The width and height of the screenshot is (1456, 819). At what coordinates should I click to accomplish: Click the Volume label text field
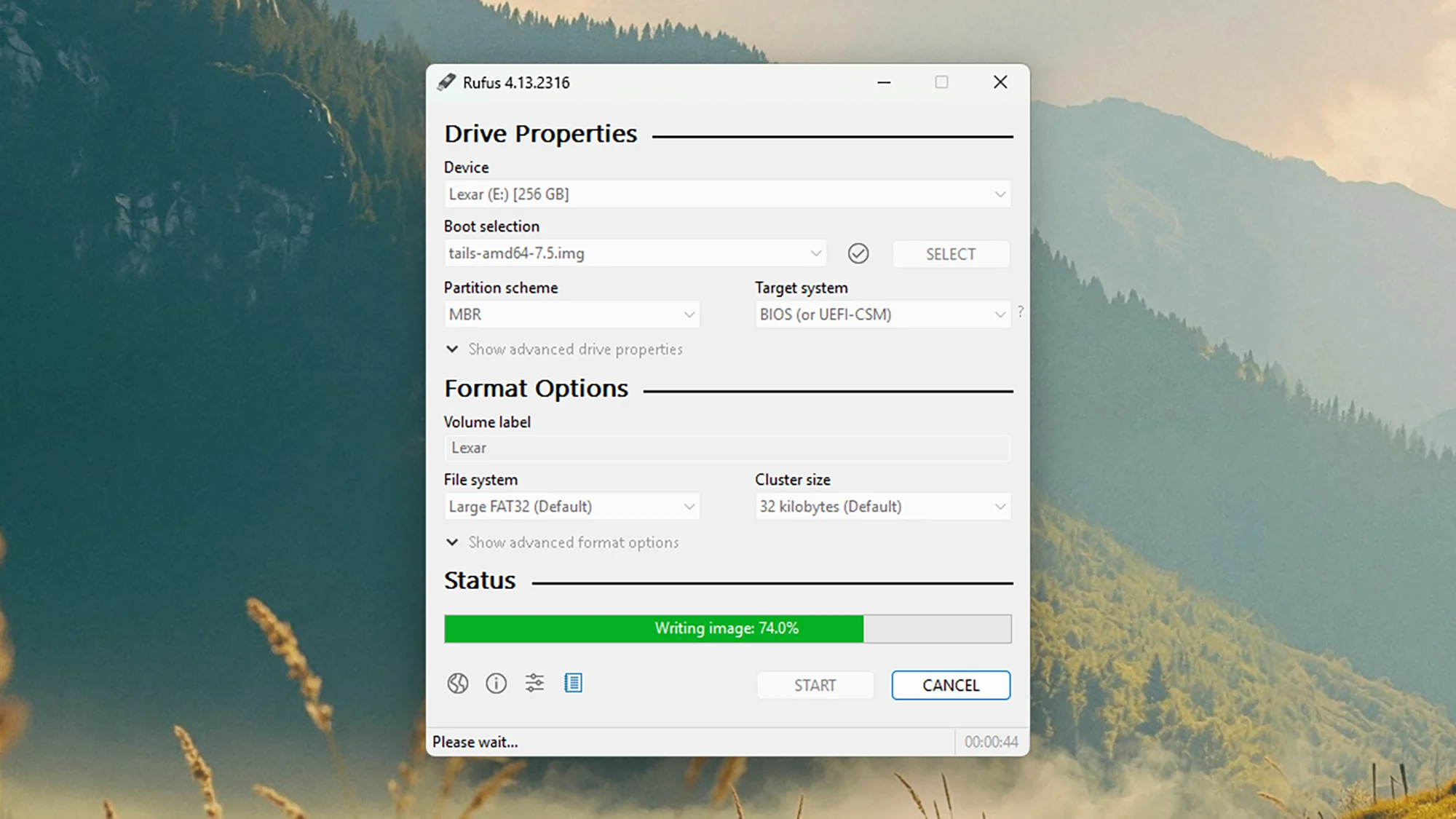click(x=727, y=448)
